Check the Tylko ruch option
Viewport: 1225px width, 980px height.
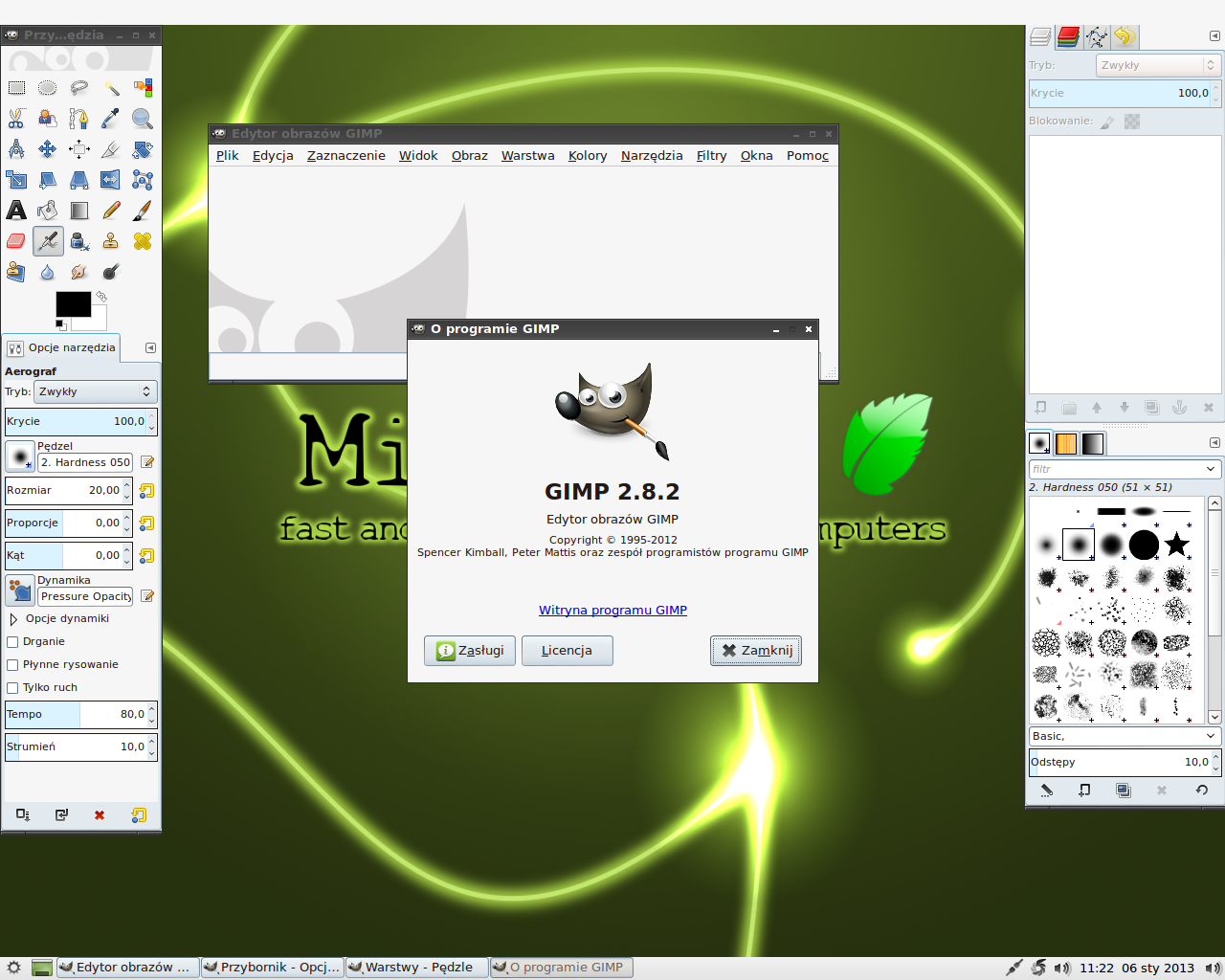coord(12,688)
